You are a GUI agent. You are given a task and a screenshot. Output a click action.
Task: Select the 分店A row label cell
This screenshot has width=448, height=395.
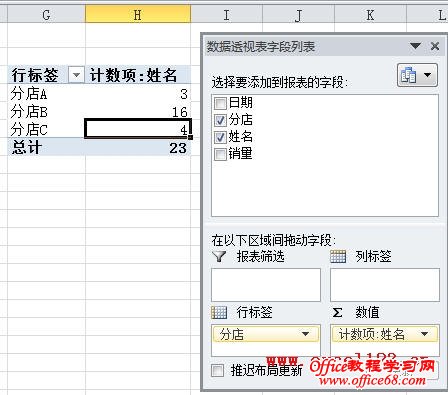[x=46, y=93]
